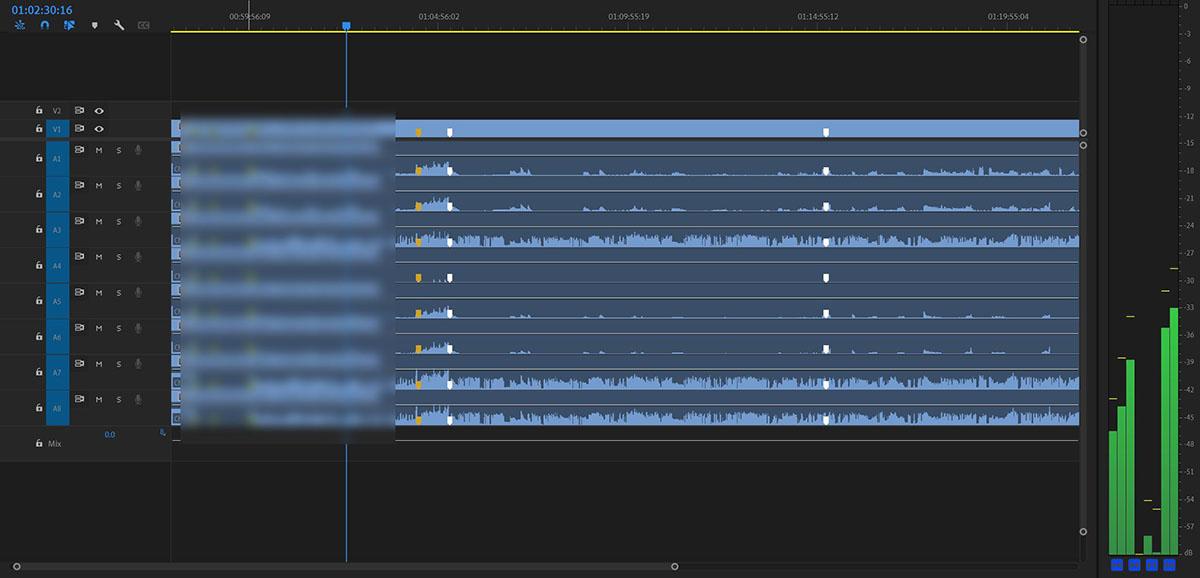Solo third channel under audio meters

[x=1152, y=565]
